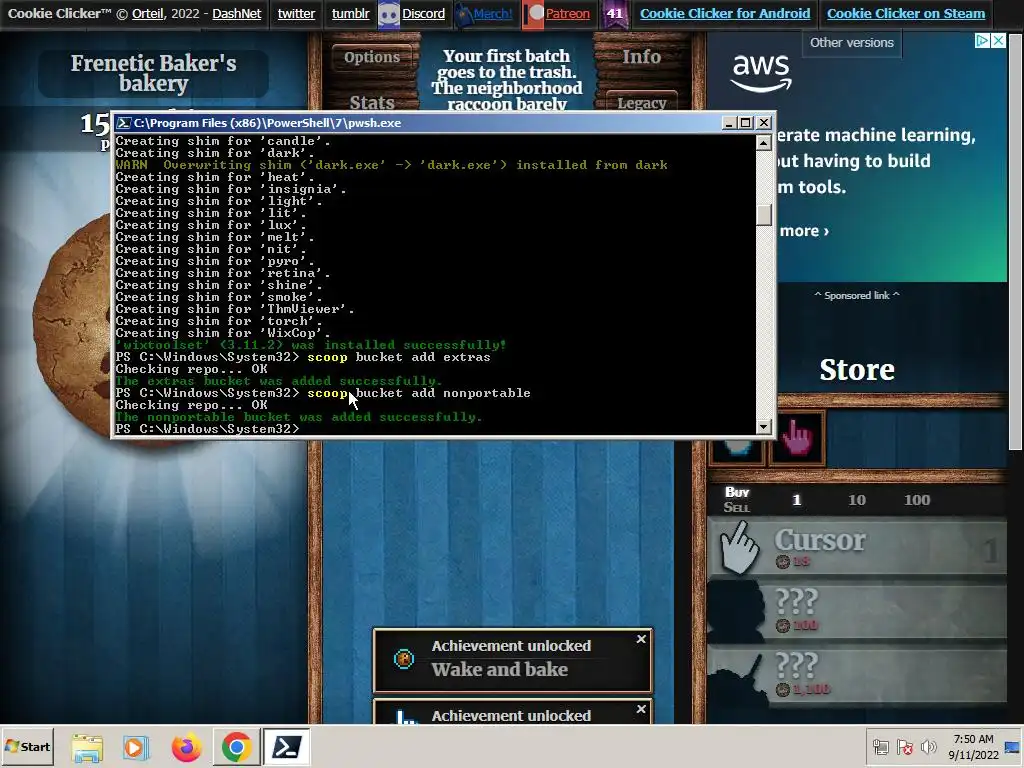Dismiss the lower Achievement unlocked notification

click(641, 709)
